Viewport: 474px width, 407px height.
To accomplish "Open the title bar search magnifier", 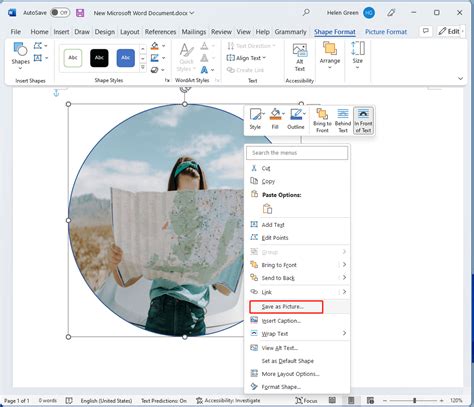I will click(306, 13).
